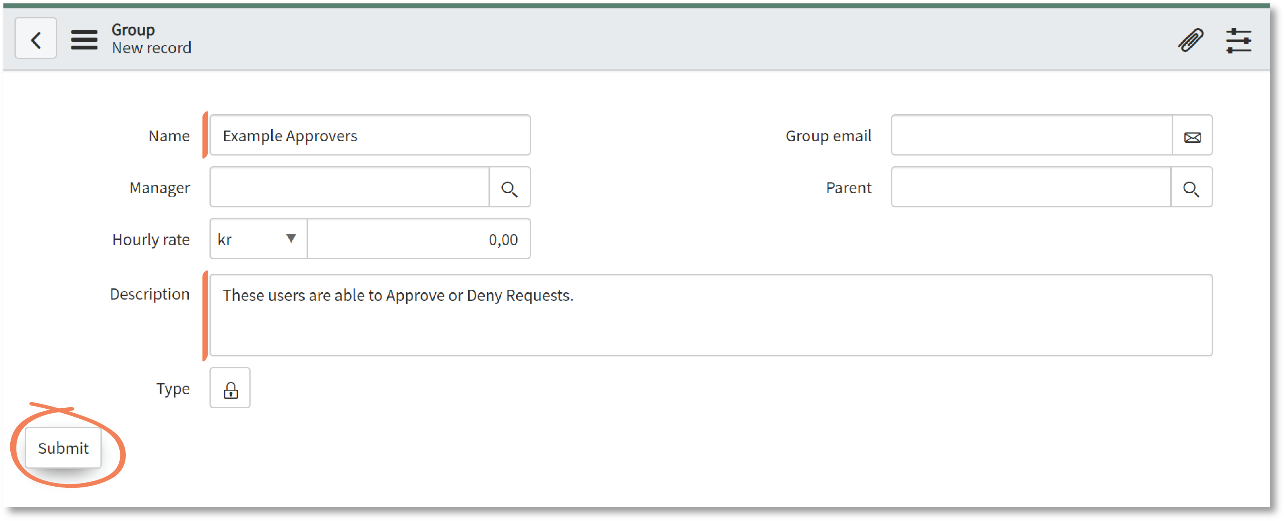Open the paperclip attachments icon
This screenshot has height=521, width=1284.
(x=1190, y=40)
